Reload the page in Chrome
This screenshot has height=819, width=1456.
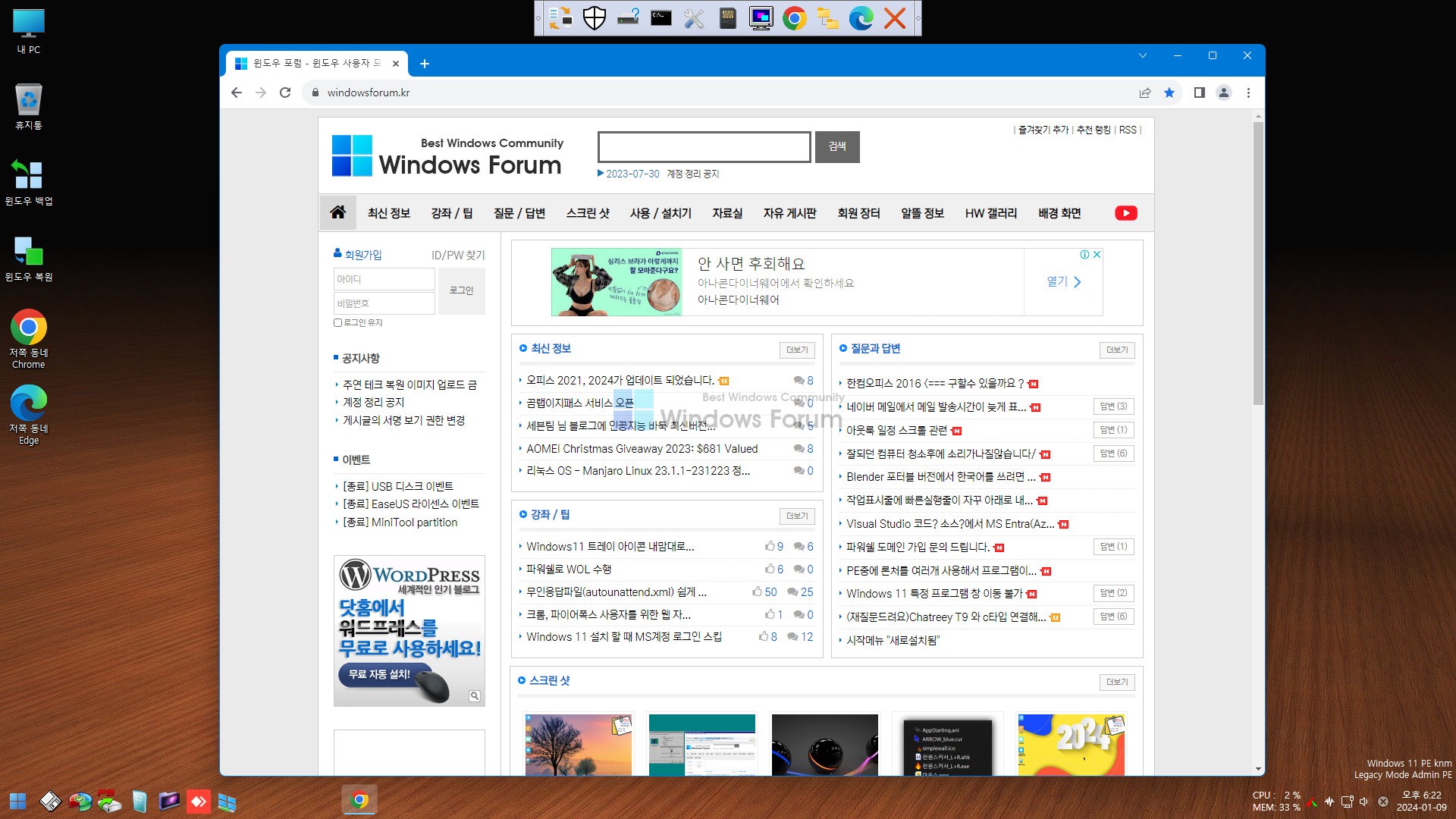point(285,93)
